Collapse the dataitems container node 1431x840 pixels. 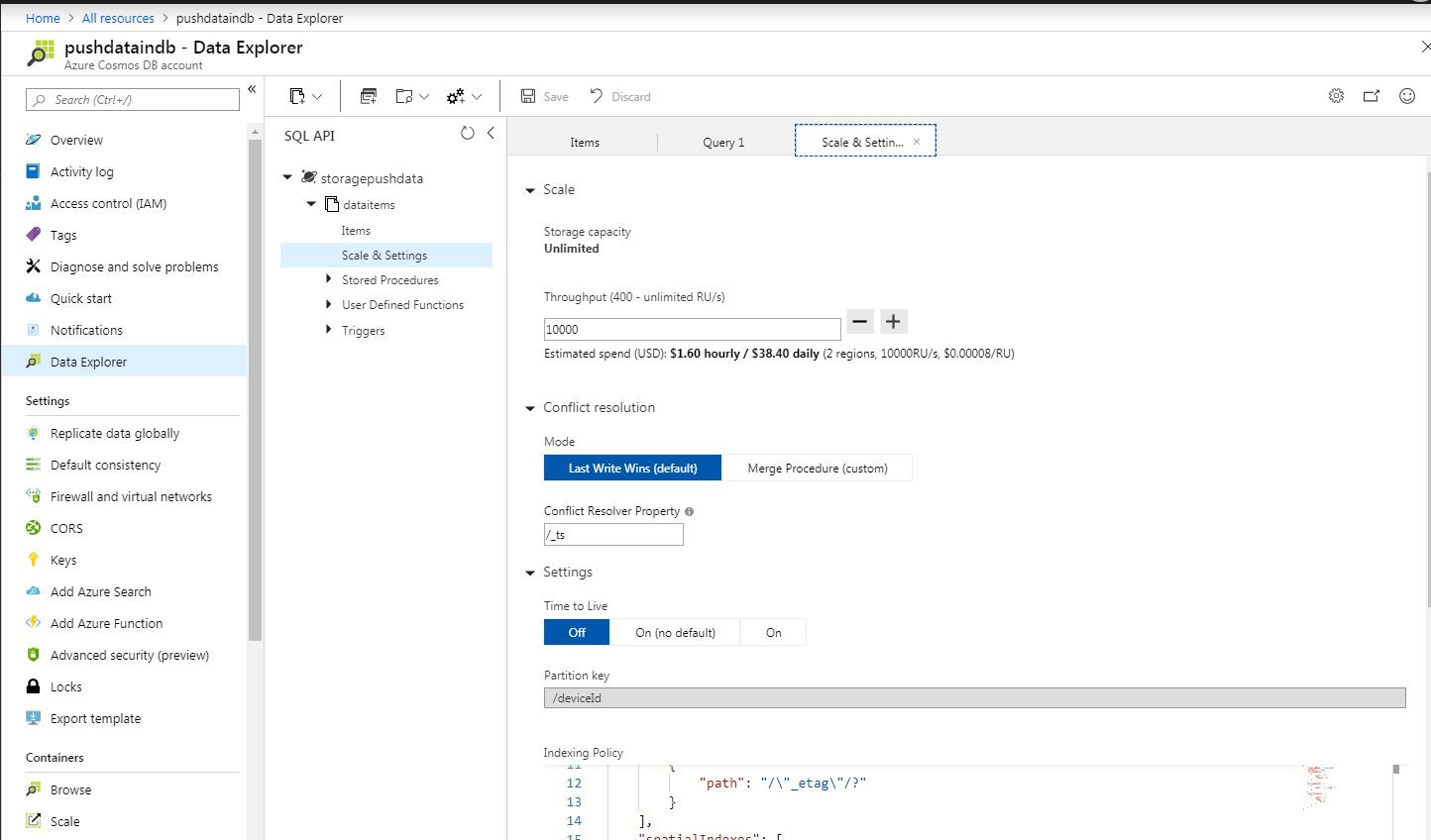click(311, 204)
